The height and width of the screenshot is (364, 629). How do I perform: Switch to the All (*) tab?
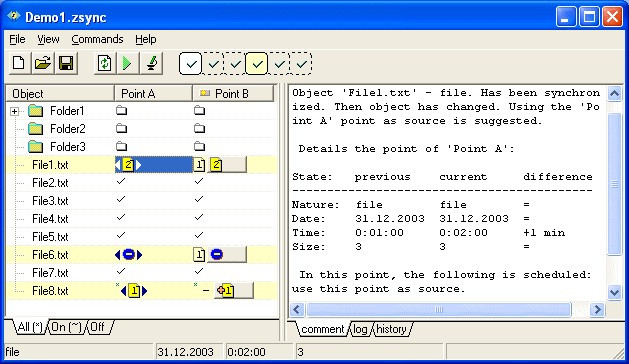coord(30,327)
